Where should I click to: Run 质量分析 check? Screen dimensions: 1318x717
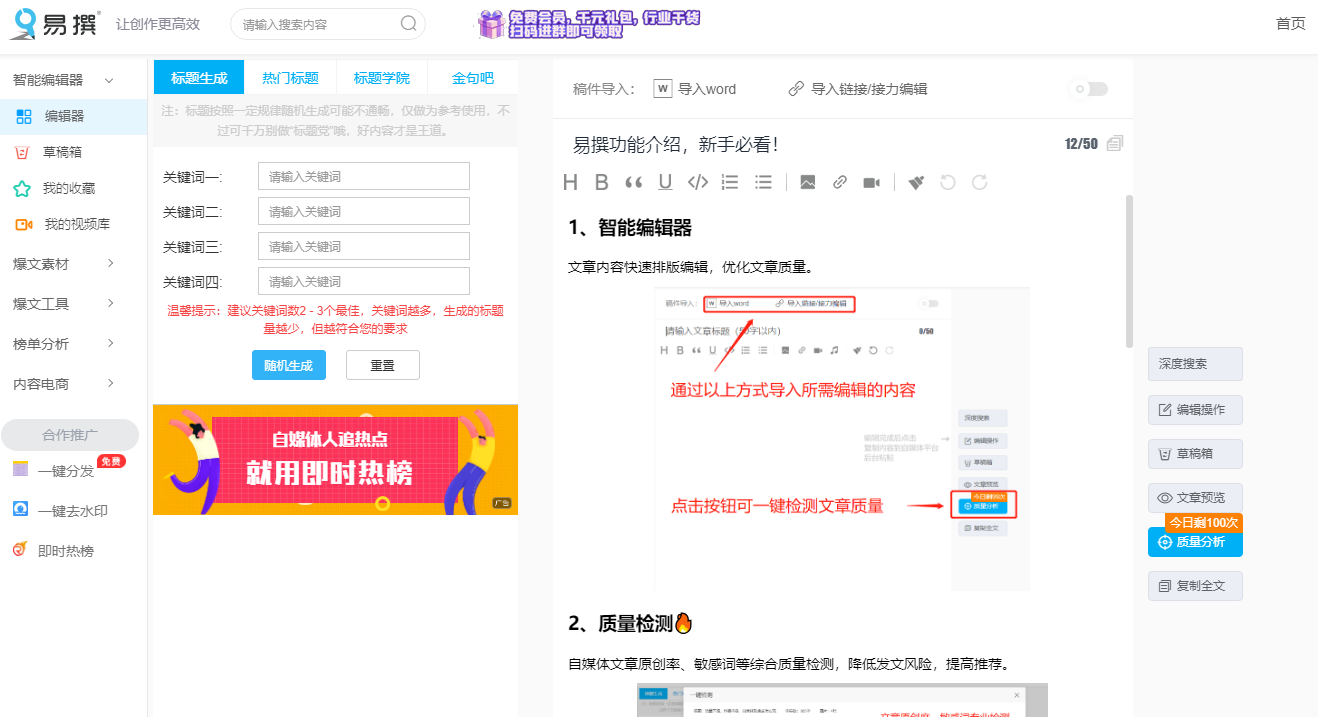click(1195, 542)
